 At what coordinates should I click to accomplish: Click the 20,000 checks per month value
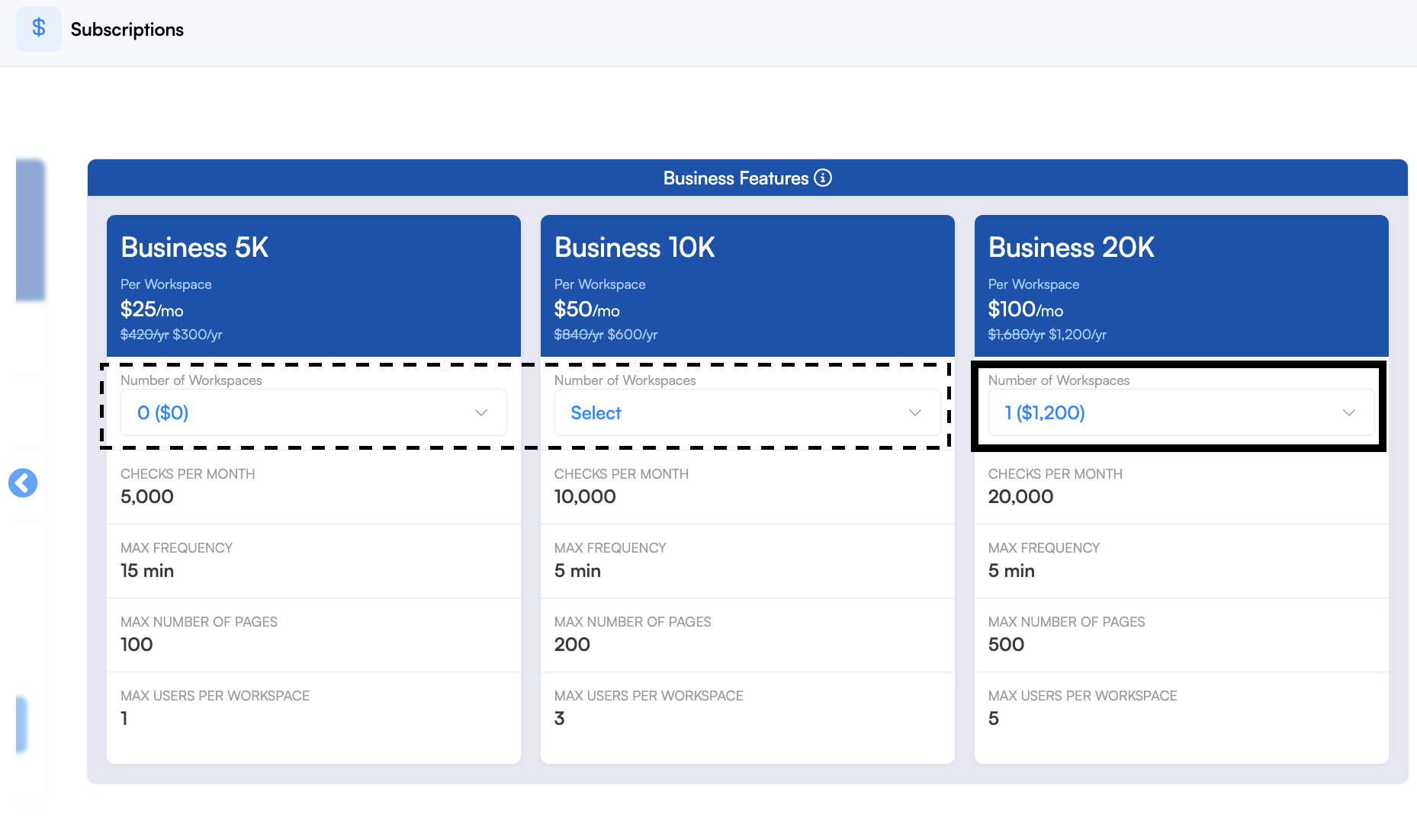pyautogui.click(x=1020, y=496)
